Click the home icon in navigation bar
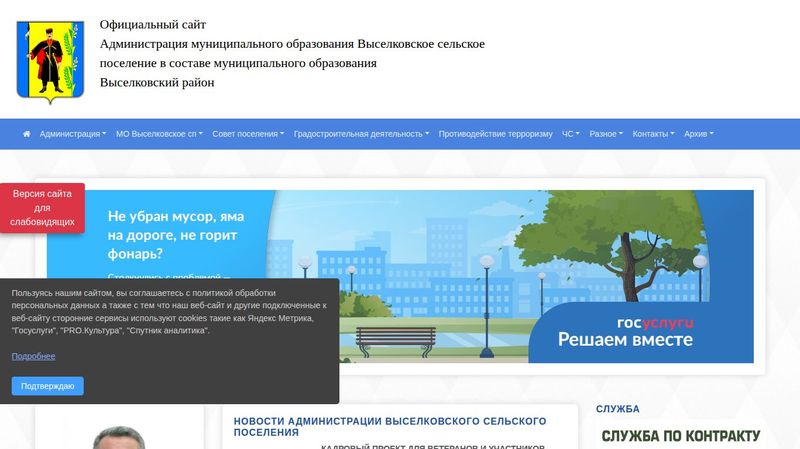The width and height of the screenshot is (800, 449). [27, 134]
